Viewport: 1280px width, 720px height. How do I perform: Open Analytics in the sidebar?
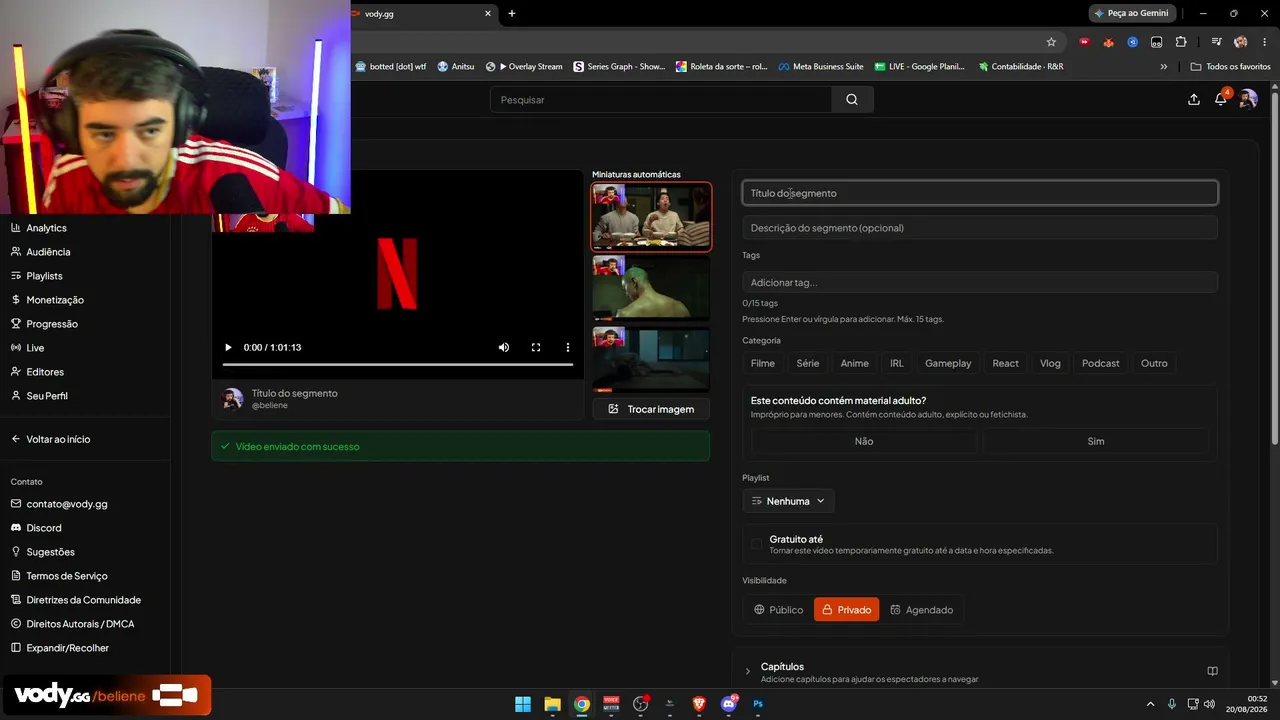click(x=46, y=228)
